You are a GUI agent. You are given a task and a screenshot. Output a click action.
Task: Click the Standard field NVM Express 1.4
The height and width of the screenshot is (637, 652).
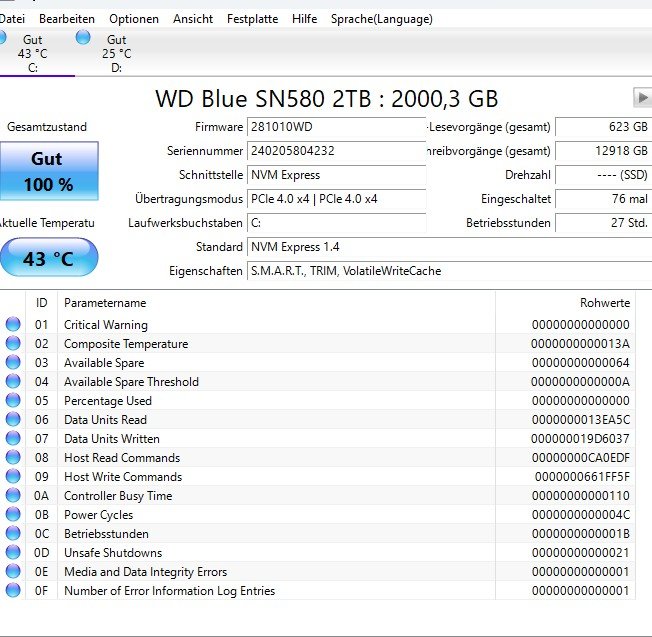(449, 247)
